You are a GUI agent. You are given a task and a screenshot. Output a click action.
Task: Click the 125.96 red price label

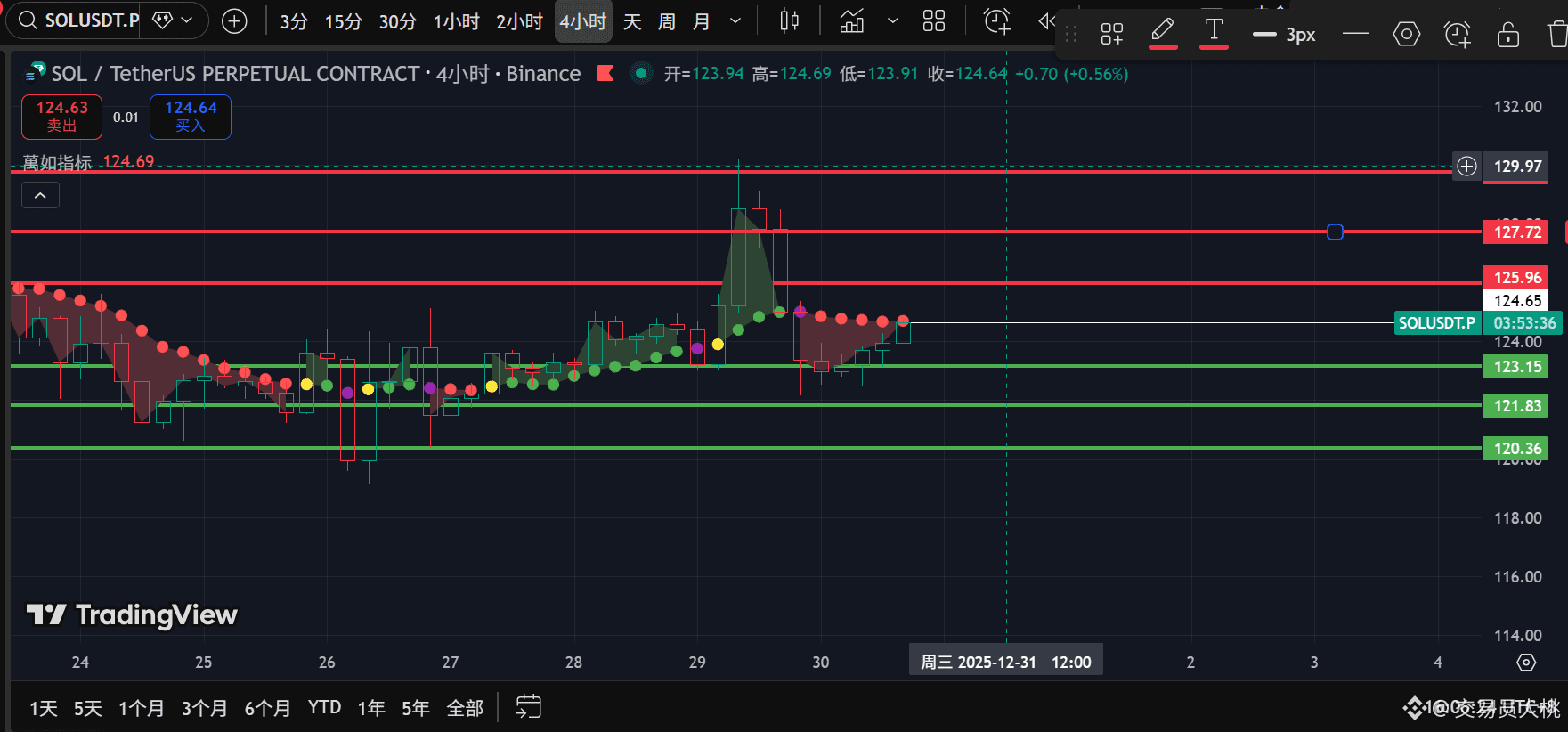click(x=1515, y=277)
